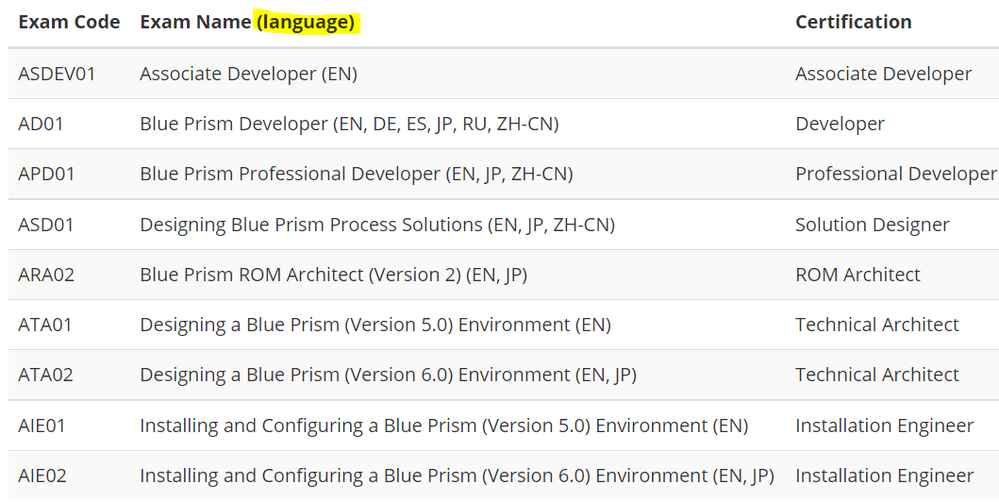Select exam code AIE02
This screenshot has width=999, height=502.
coord(43,475)
